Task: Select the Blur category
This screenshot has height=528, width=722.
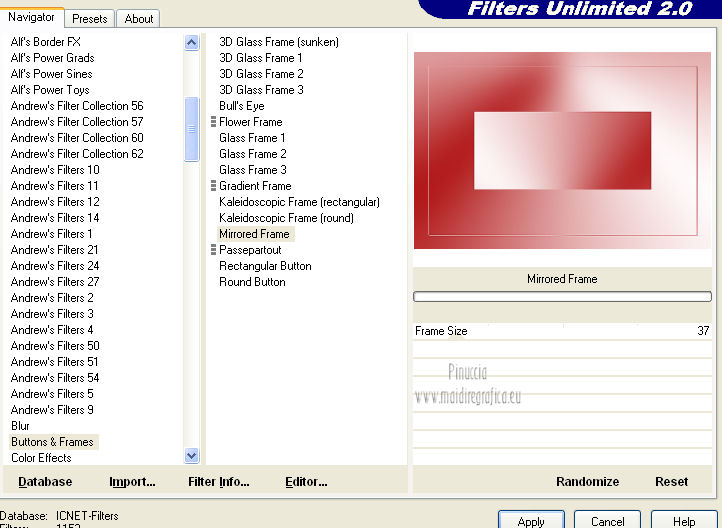Action: [20, 426]
